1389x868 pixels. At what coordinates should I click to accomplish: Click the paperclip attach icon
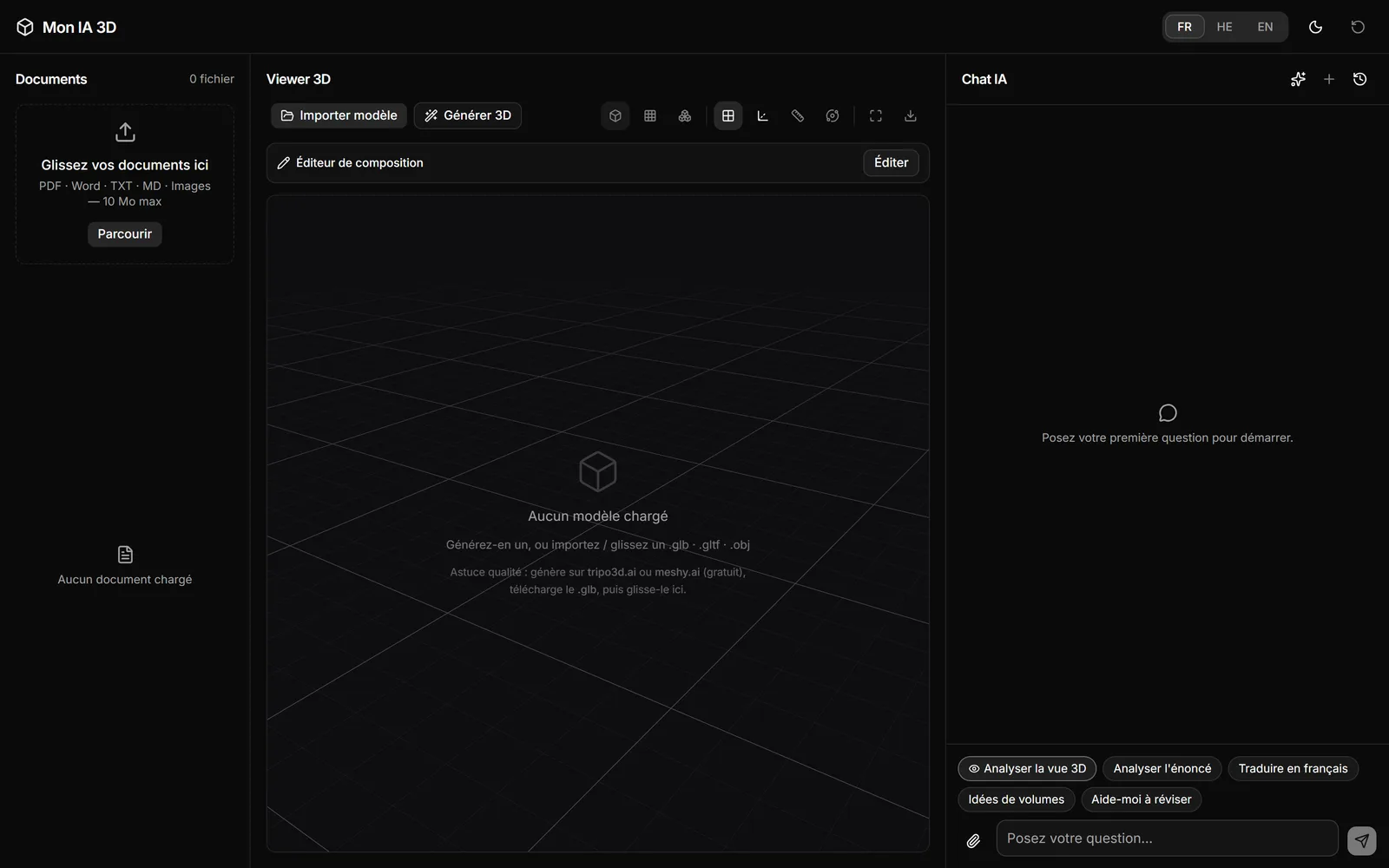click(x=973, y=840)
